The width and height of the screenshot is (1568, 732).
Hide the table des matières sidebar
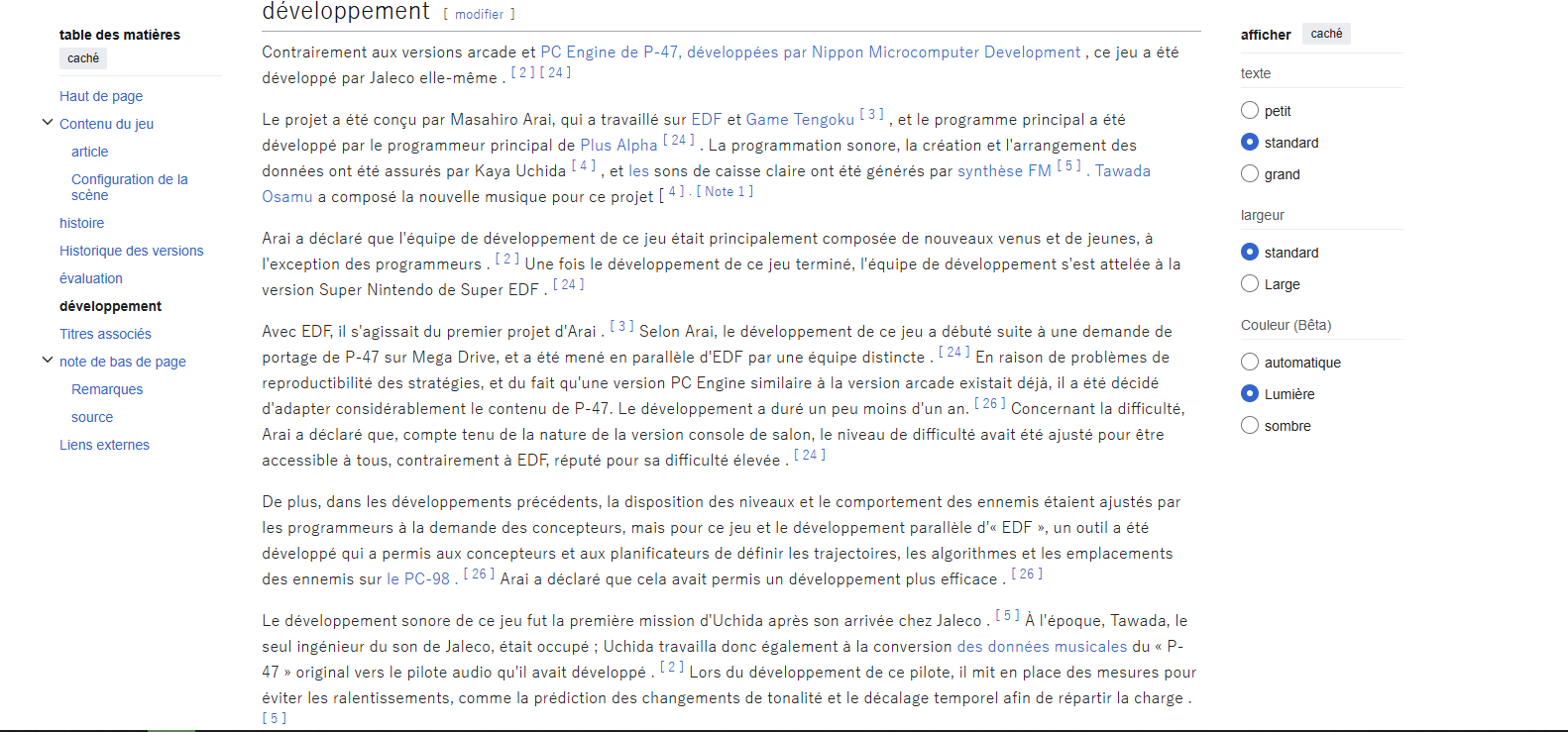pyautogui.click(x=83, y=58)
